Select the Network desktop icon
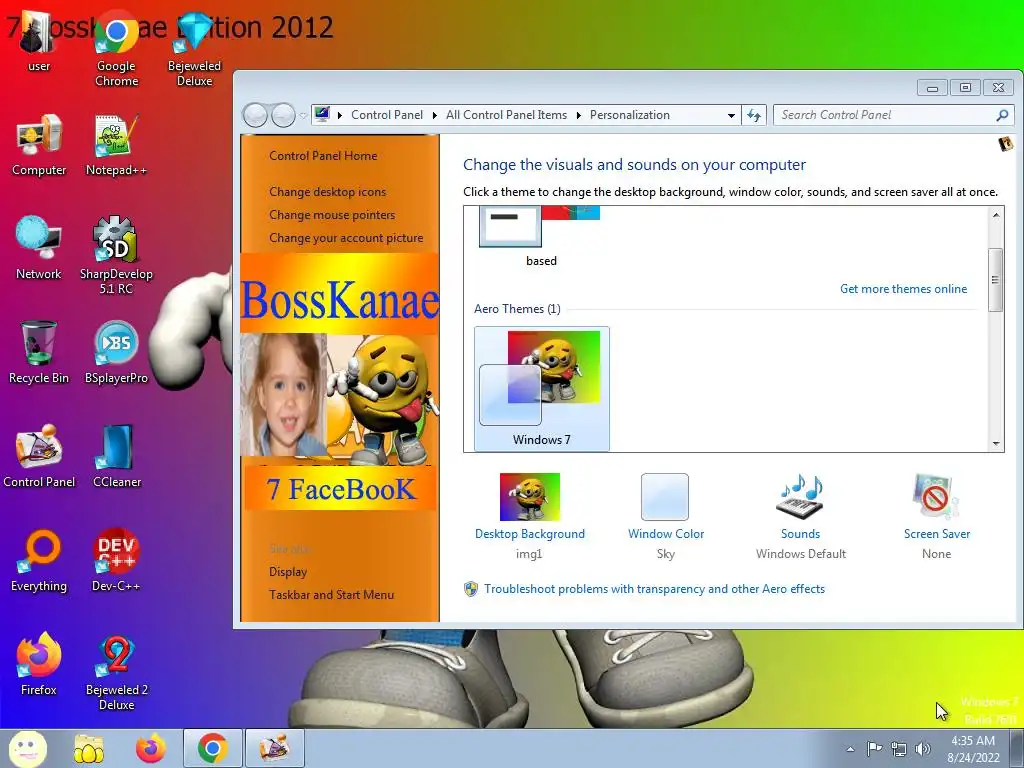 pos(39,248)
